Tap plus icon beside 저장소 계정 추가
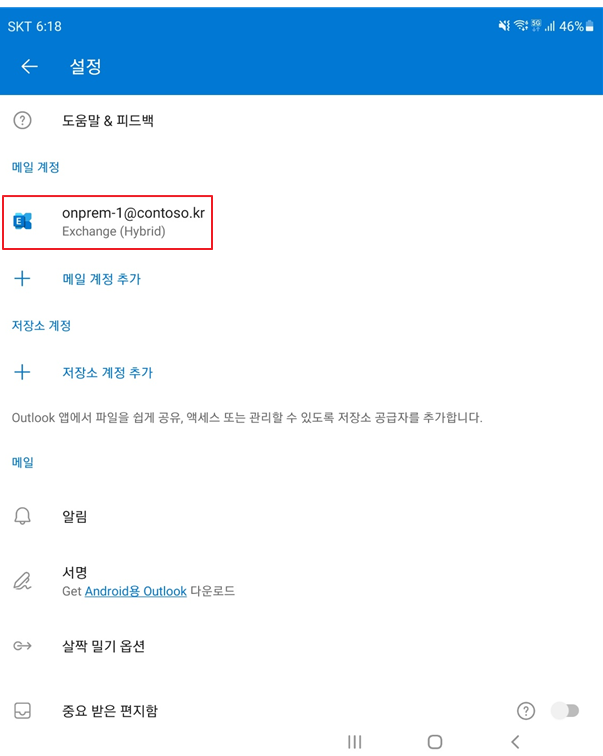The width and height of the screenshot is (603, 756). point(22,372)
